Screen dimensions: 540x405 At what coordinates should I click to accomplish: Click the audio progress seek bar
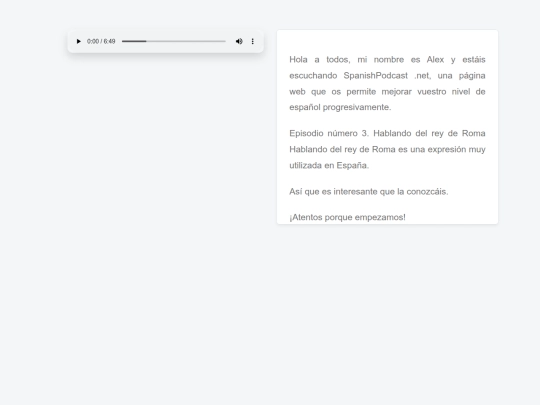point(174,41)
